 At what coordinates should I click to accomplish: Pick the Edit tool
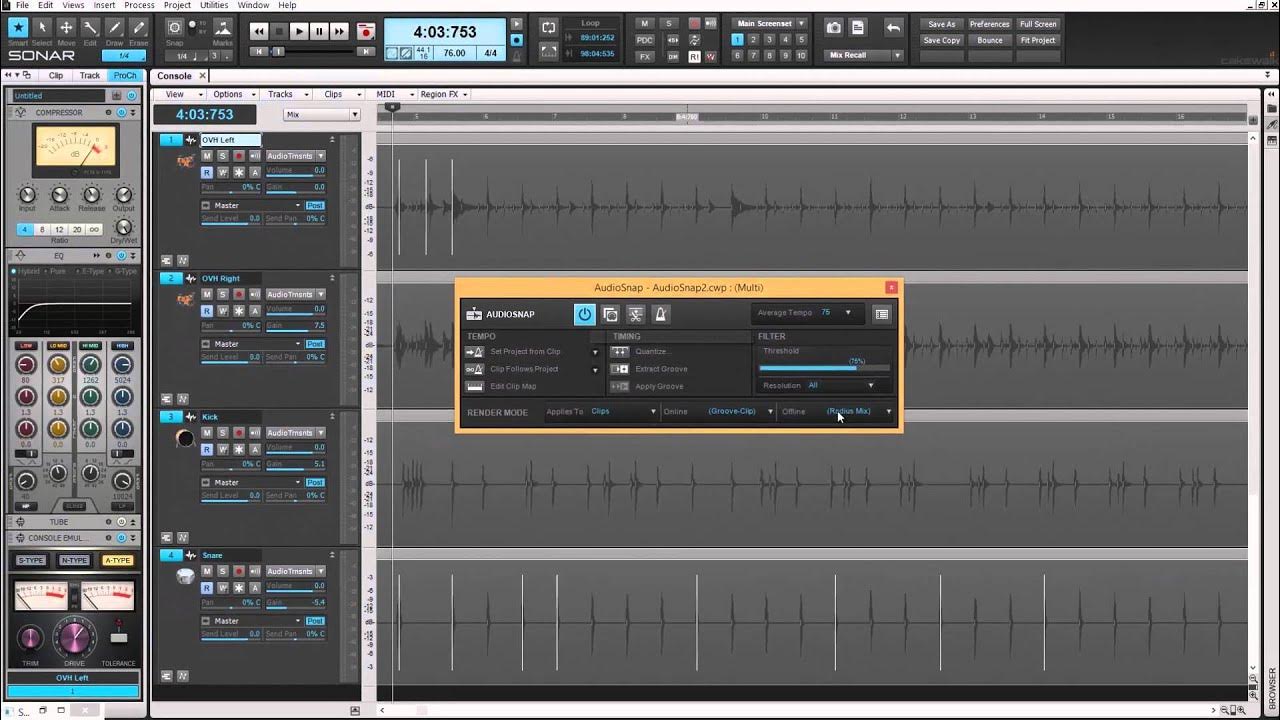point(90,27)
